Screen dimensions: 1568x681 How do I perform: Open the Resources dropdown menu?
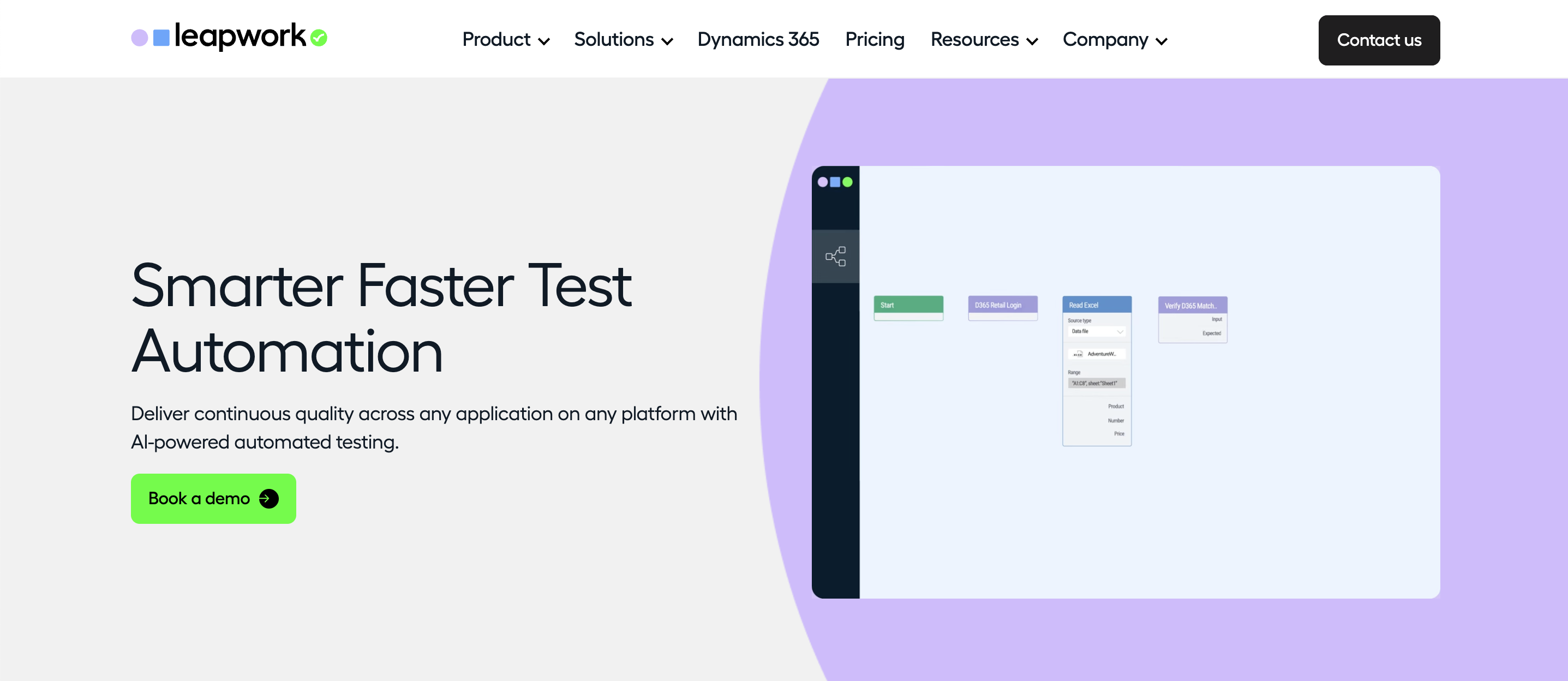(x=984, y=39)
